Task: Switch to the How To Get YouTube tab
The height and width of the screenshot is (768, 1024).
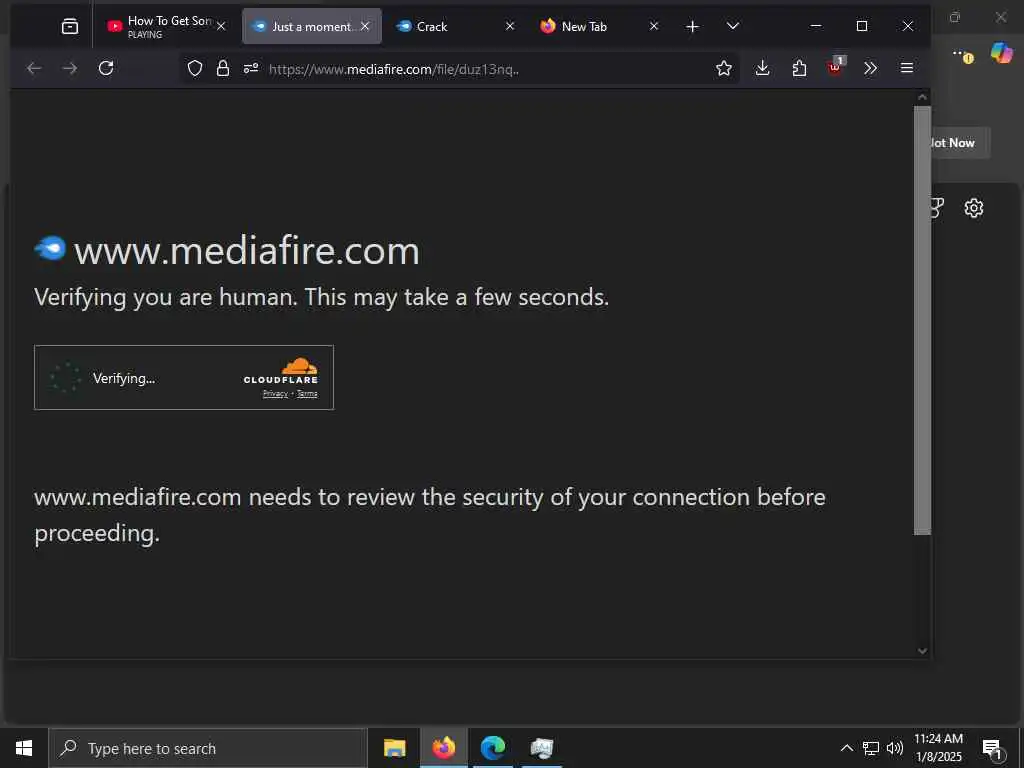Action: click(x=168, y=26)
